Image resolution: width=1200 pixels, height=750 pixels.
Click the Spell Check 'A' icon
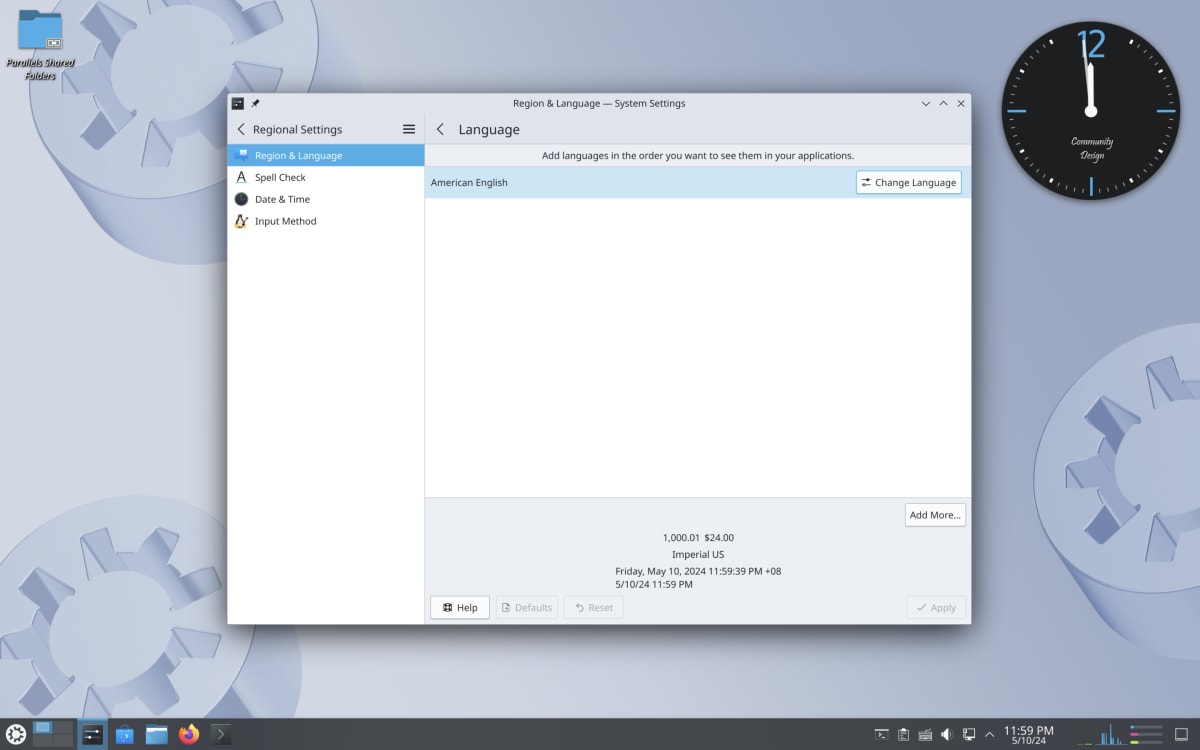pos(241,177)
